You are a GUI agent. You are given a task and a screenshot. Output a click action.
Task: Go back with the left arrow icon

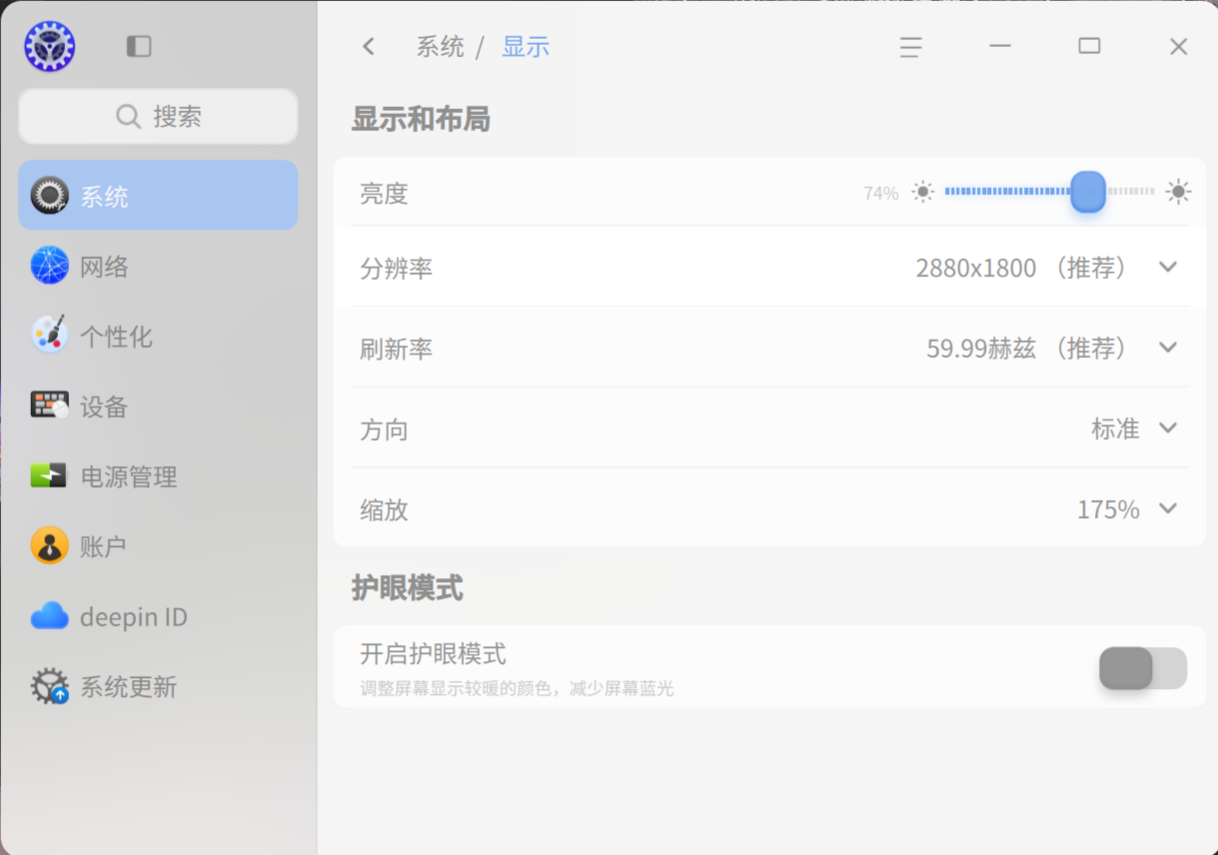coord(369,46)
